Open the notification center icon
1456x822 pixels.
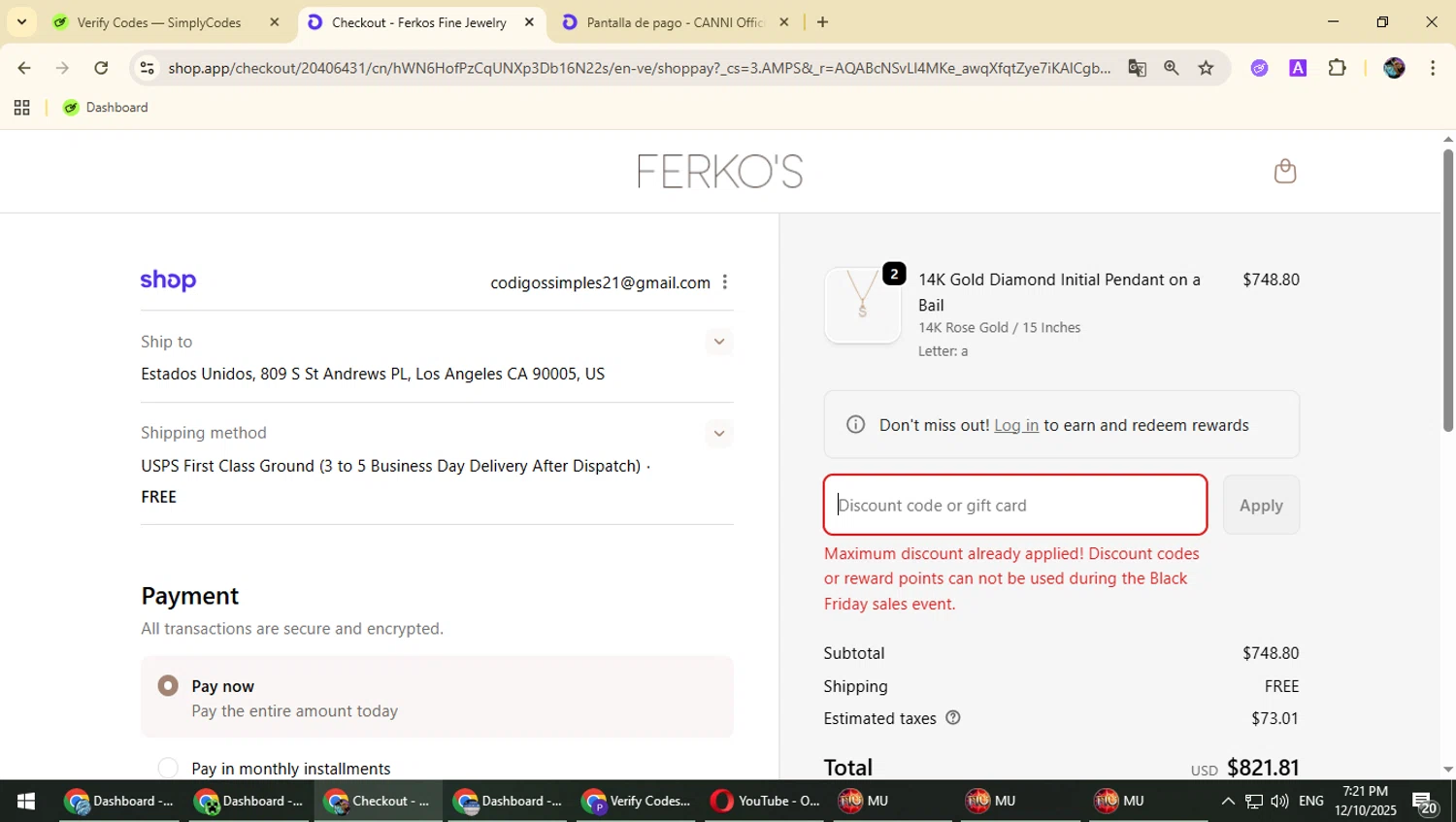point(1425,803)
